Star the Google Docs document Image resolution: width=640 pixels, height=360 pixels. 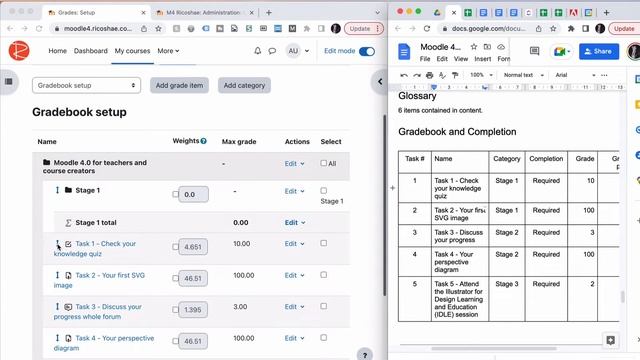[x=473, y=47]
